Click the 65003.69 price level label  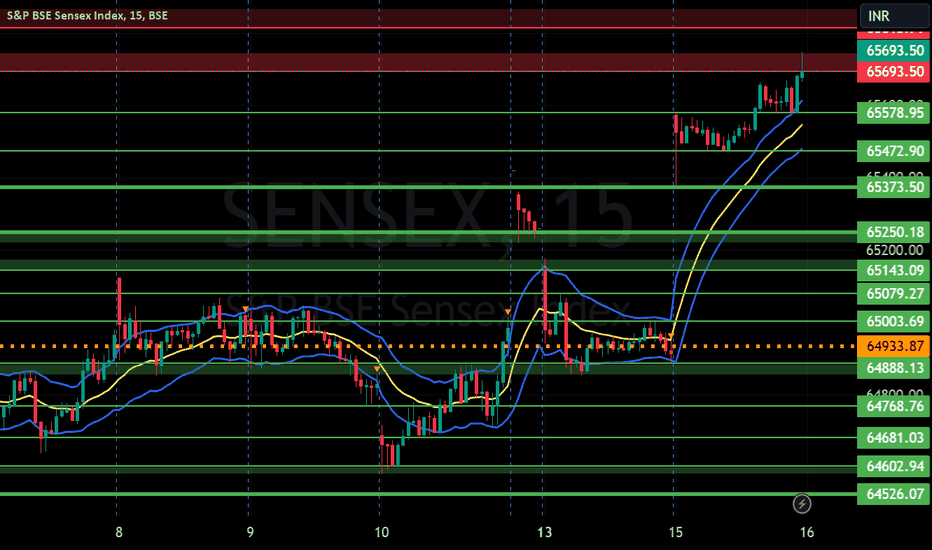(893, 321)
